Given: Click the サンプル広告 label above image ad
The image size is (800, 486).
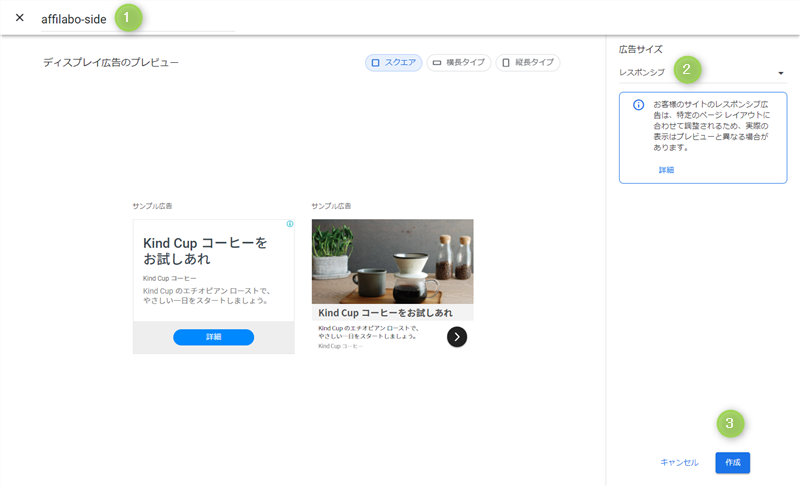Looking at the screenshot, I should point(331,206).
